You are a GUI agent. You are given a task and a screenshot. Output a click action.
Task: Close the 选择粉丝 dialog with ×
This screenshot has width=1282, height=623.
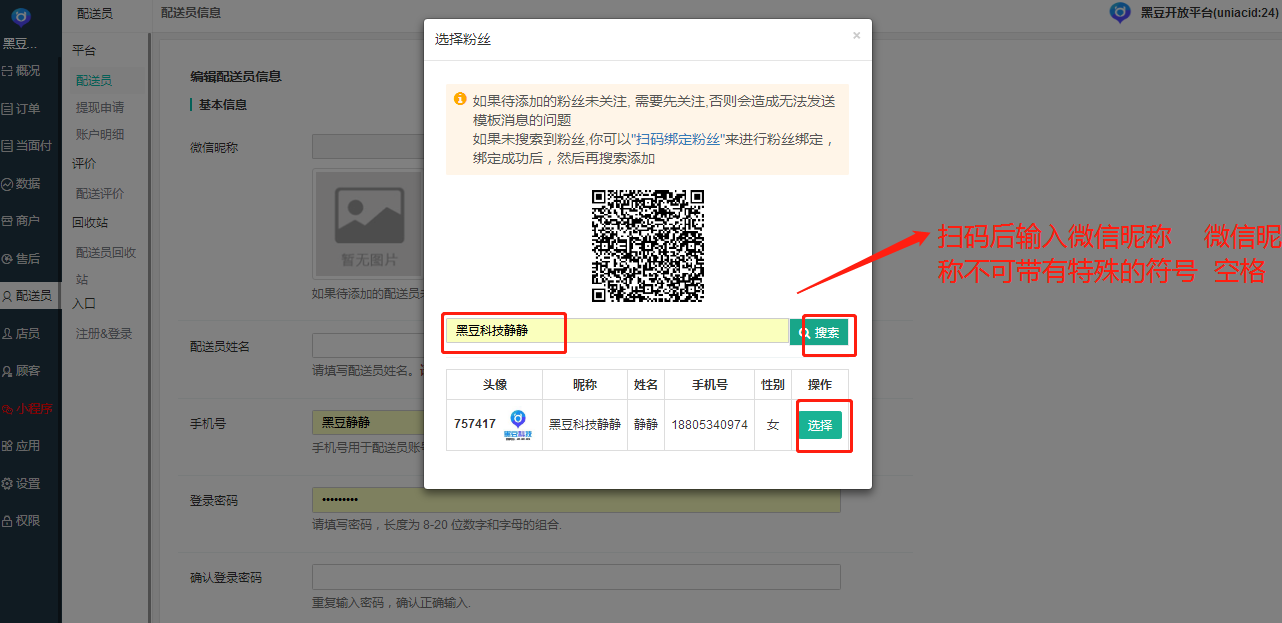pyautogui.click(x=856, y=35)
